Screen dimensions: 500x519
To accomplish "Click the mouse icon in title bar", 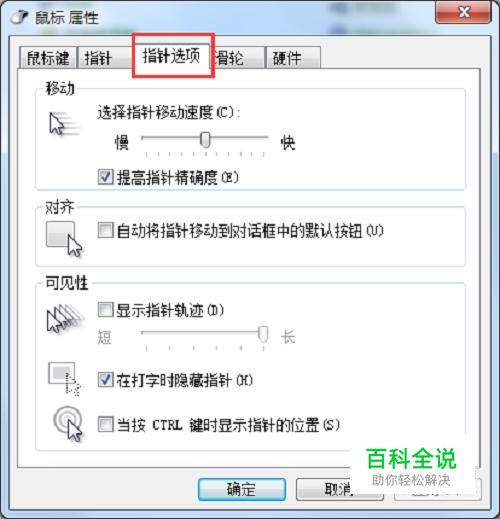I will tap(19, 17).
